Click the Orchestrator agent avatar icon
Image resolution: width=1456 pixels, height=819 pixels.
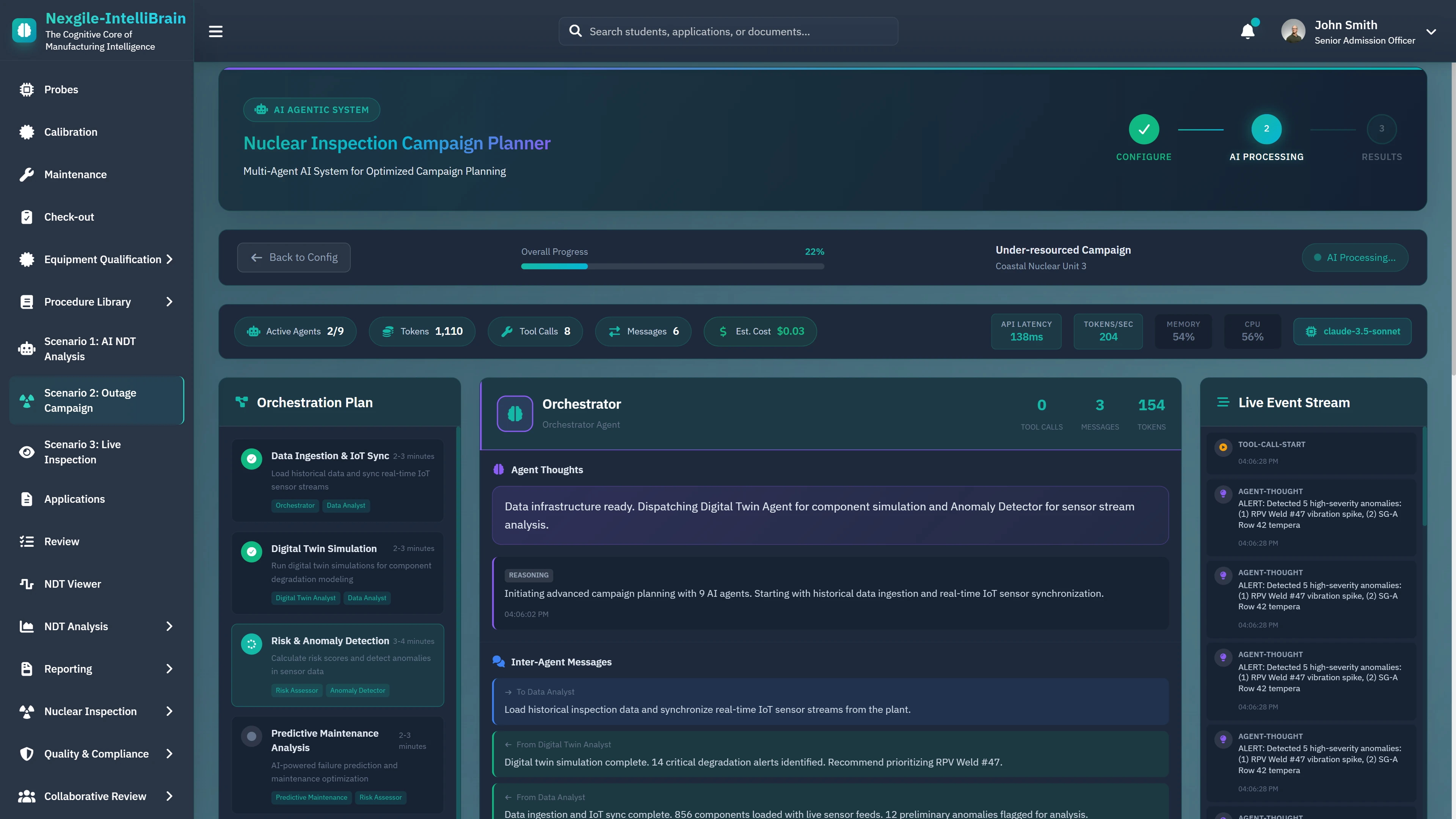515,413
